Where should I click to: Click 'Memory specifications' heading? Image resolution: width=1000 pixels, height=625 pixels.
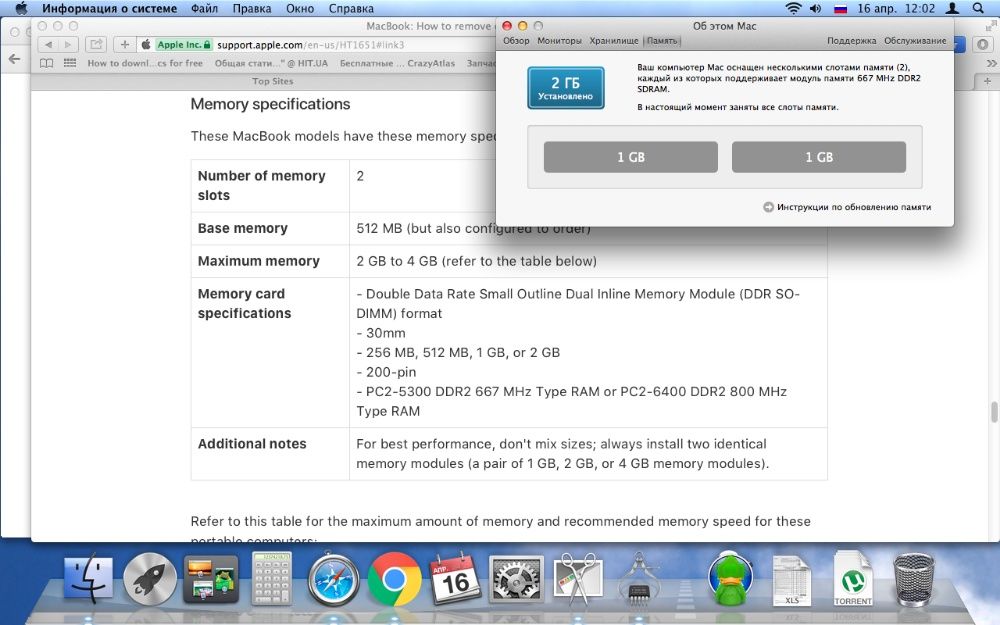[x=270, y=104]
